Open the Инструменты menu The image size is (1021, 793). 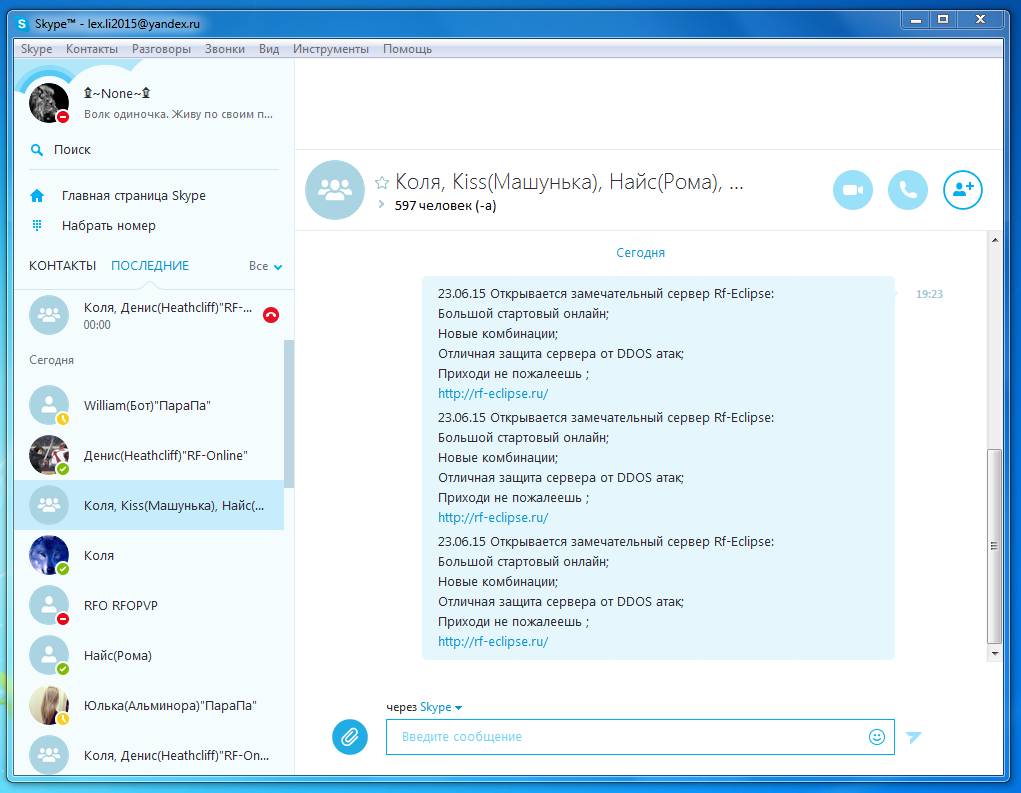331,49
